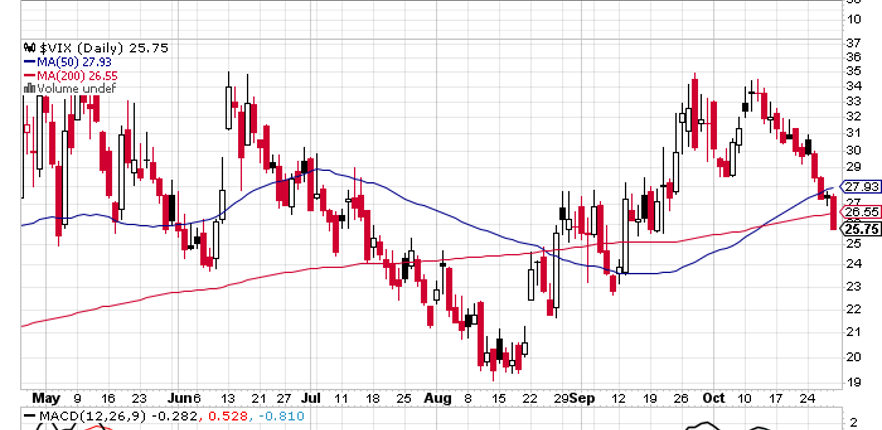This screenshot has width=882, height=430.
Task: Select the $VIX (Daily) 25.75 title
Action: pyautogui.click(x=104, y=48)
